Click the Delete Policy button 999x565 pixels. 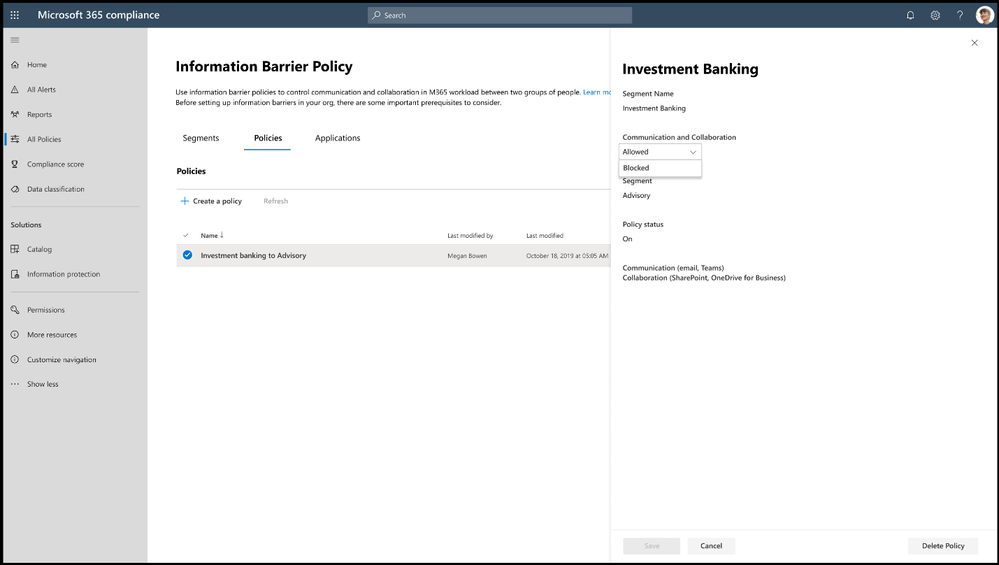coord(943,546)
